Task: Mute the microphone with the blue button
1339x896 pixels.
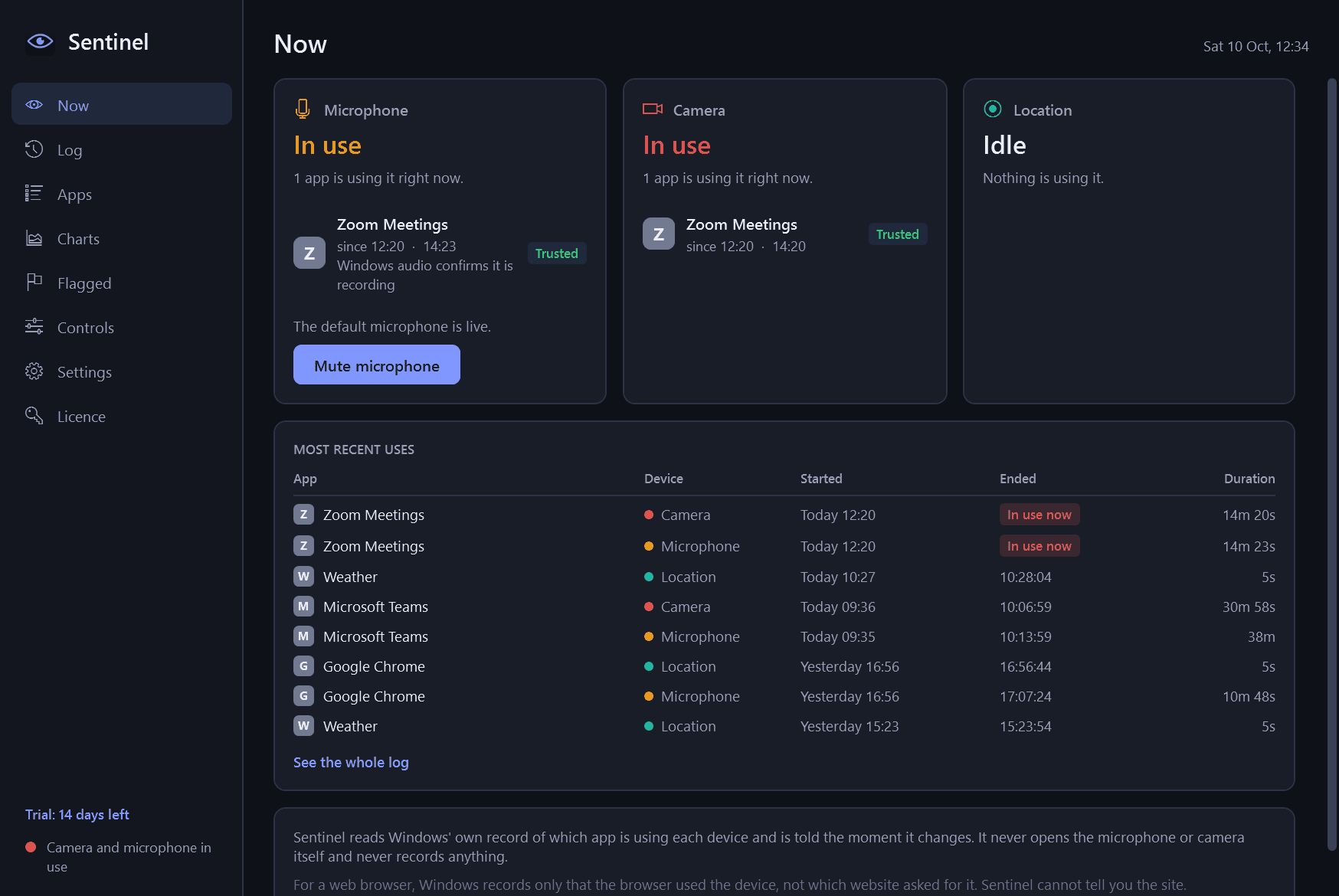Action: point(377,365)
